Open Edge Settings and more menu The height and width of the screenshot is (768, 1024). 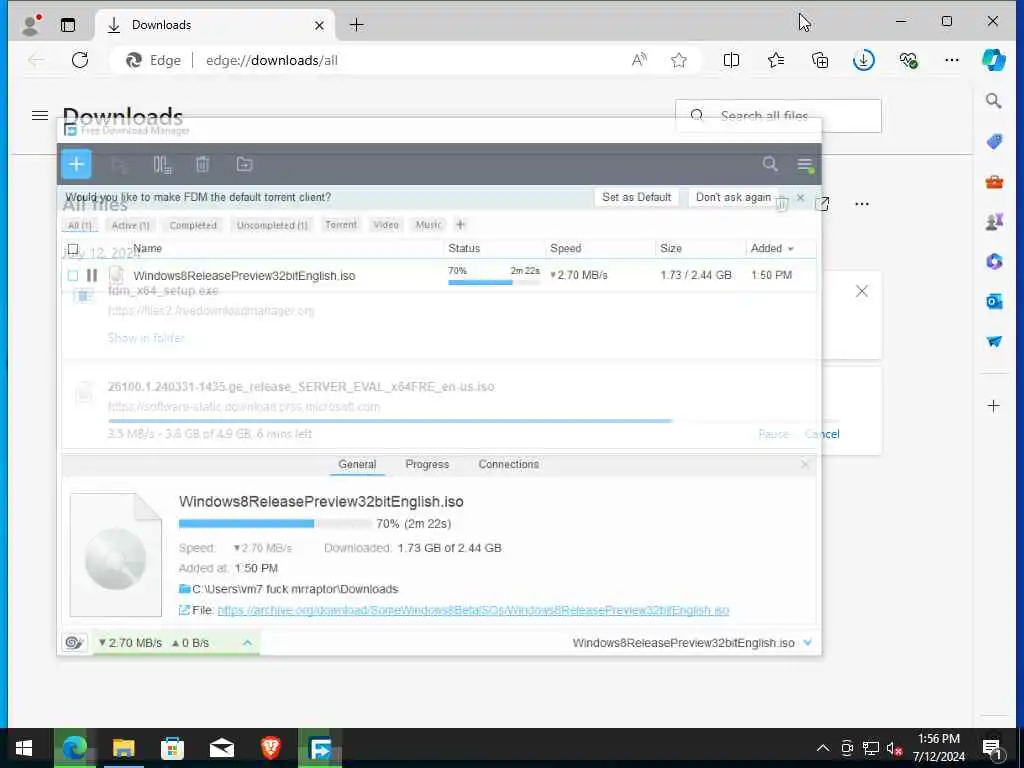(952, 60)
